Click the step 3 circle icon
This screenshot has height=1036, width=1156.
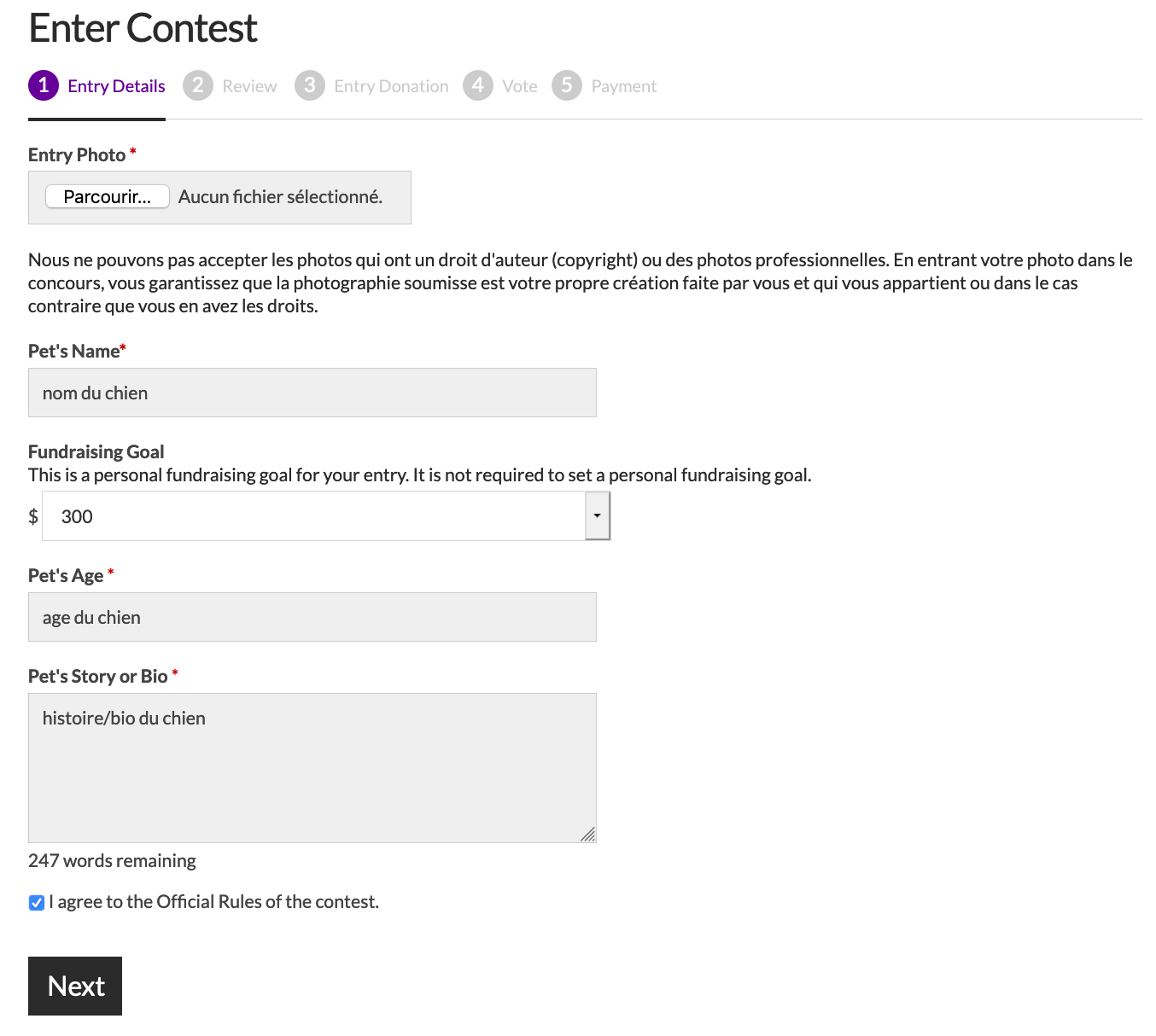coord(310,85)
